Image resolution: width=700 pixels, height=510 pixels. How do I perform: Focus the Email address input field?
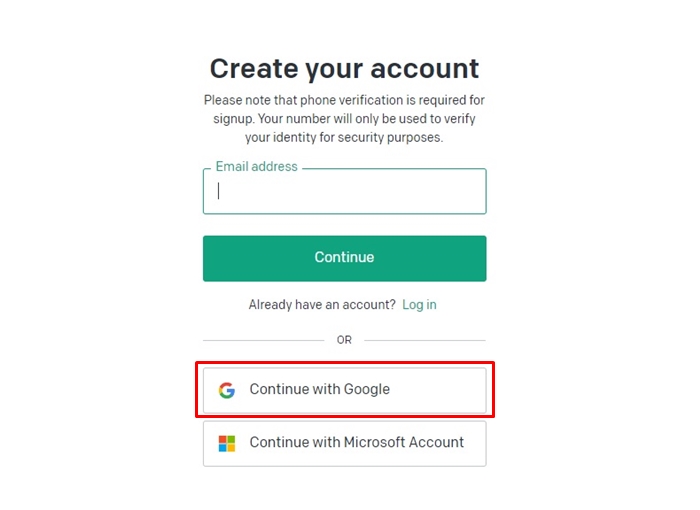tap(344, 191)
